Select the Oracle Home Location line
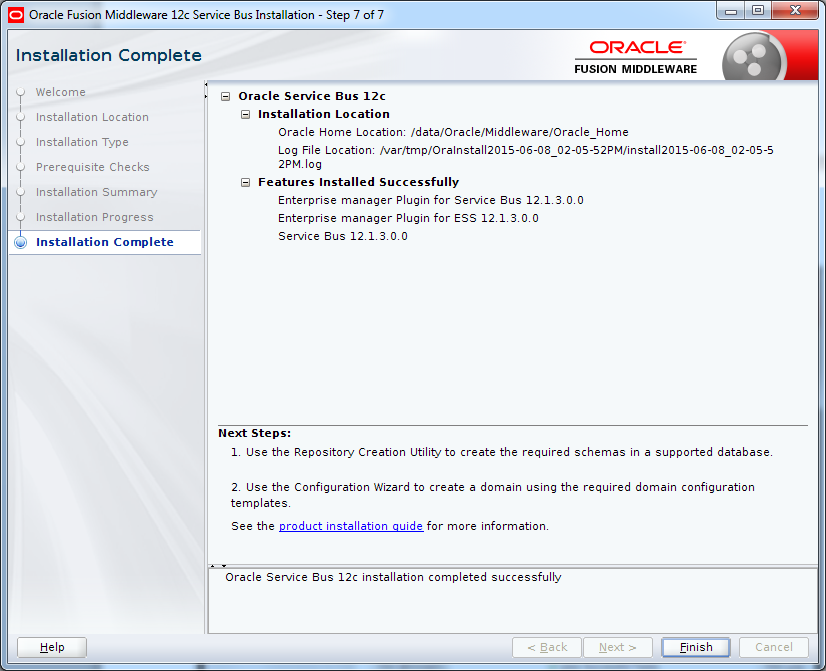Screen dimensions: 826x671 pos(453,132)
